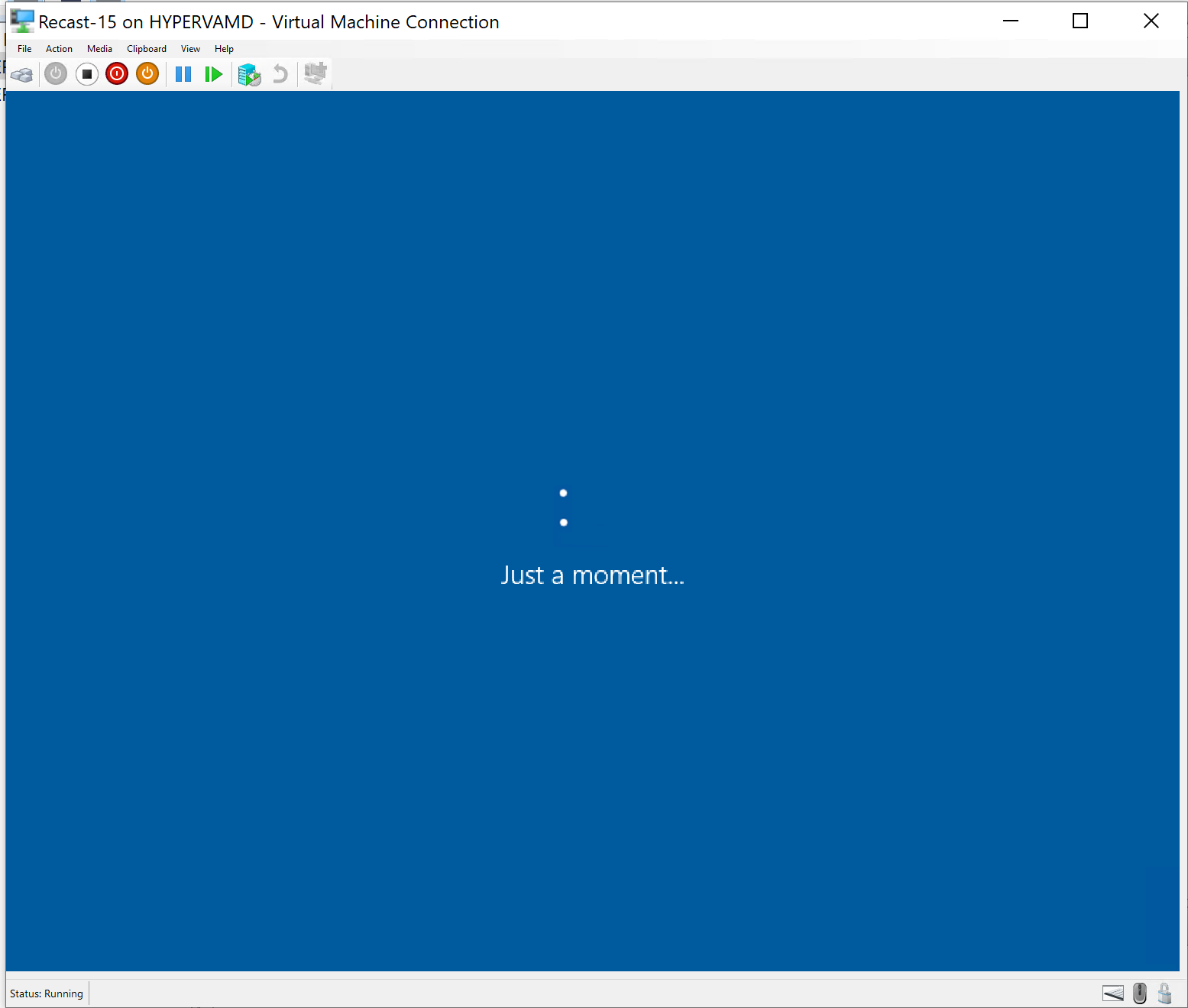Click the Revert undo arrow icon
This screenshot has height=1008, width=1188.
tap(280, 74)
